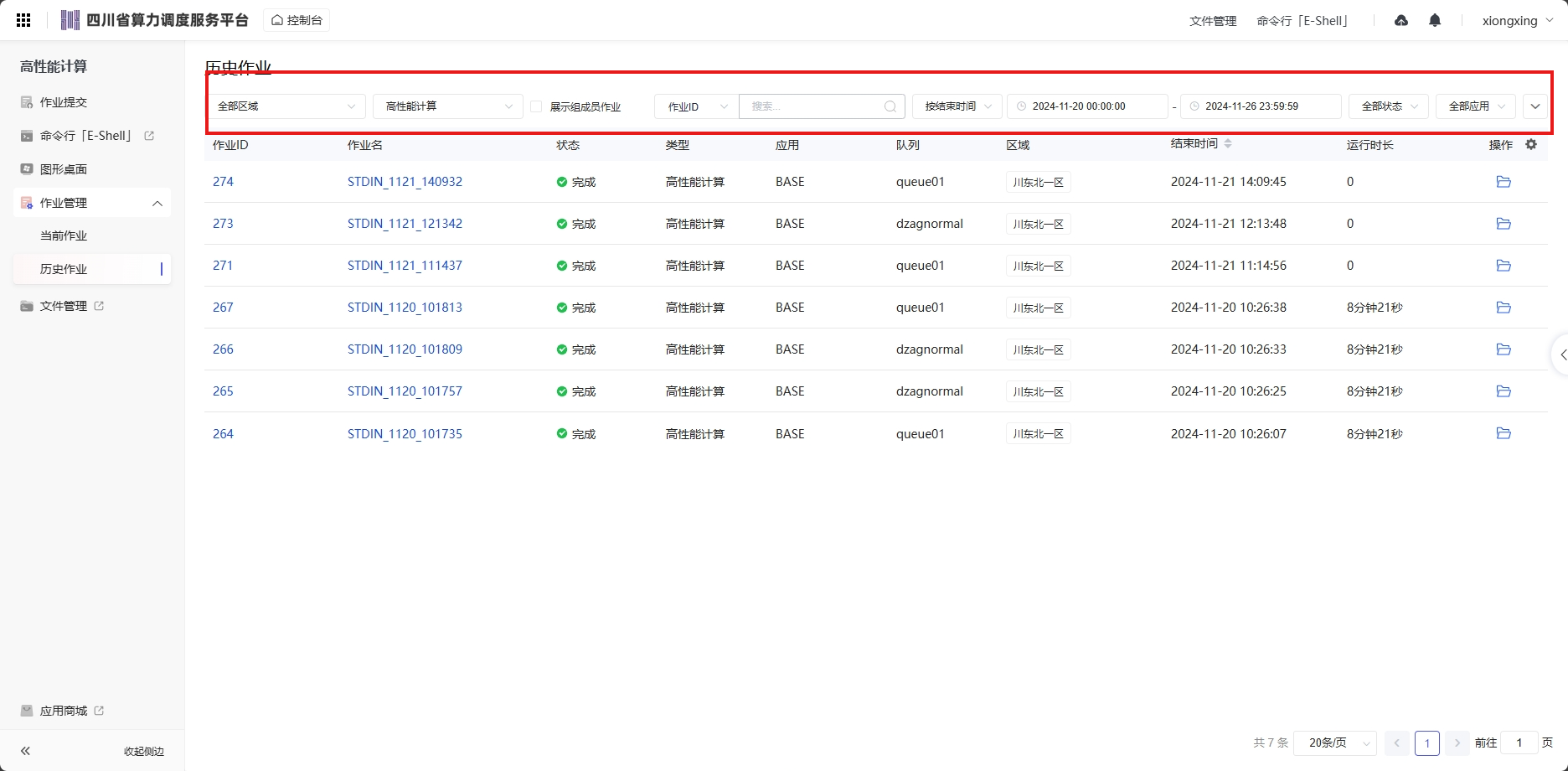
Task: Open job name STDIN_1120_101735
Action: 405,434
